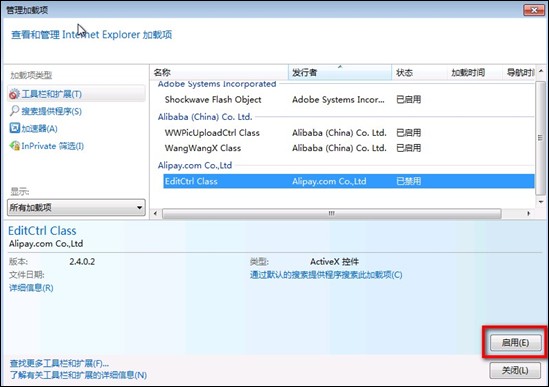Click Alibaba (China) Co. Ltd. group header
This screenshot has height=387, width=549.
[205, 117]
